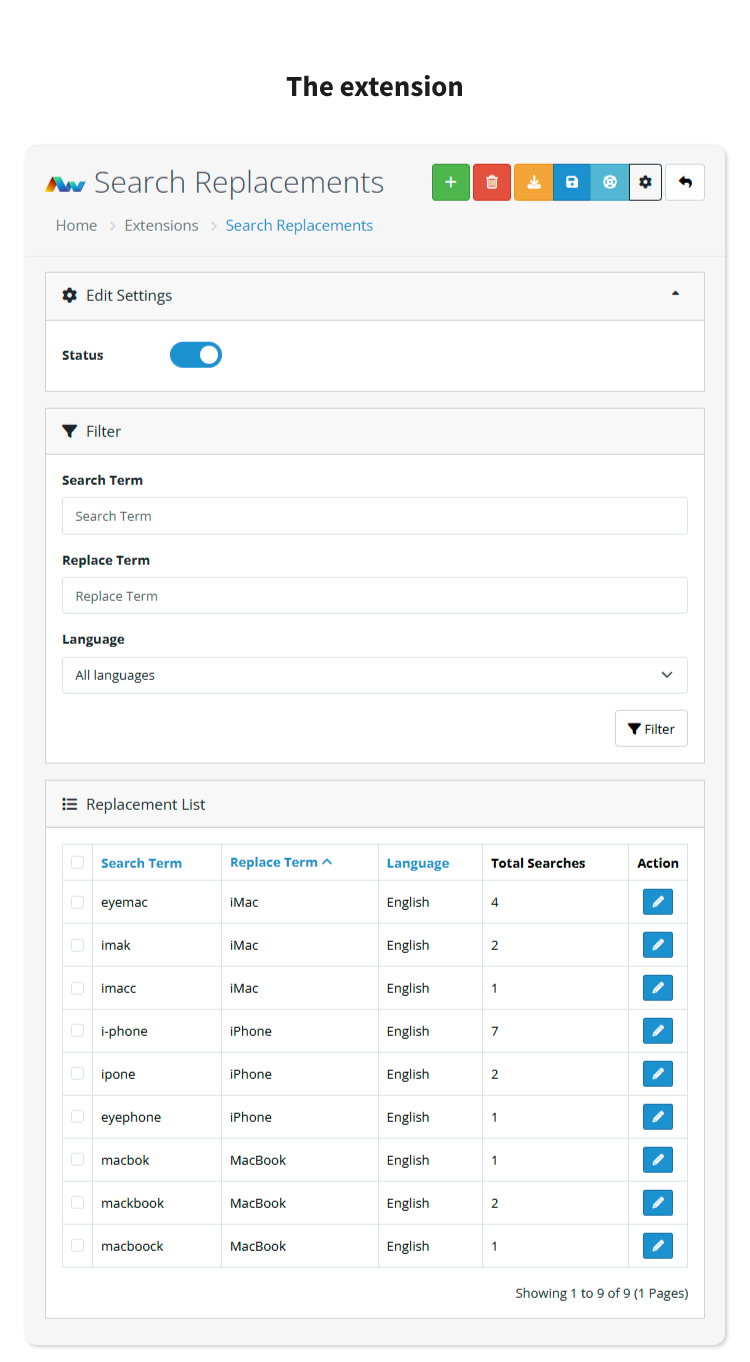The width and height of the screenshot is (750, 1362).
Task: Collapse the Edit Settings panel caret
Action: (x=675, y=294)
